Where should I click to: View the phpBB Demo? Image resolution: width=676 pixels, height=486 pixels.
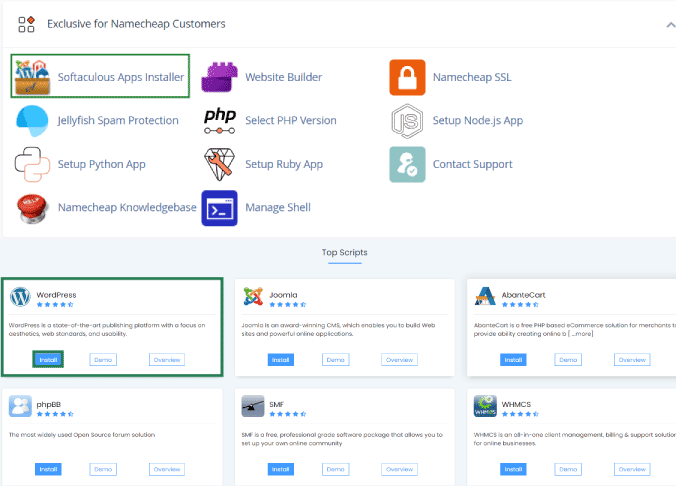pyautogui.click(x=103, y=469)
